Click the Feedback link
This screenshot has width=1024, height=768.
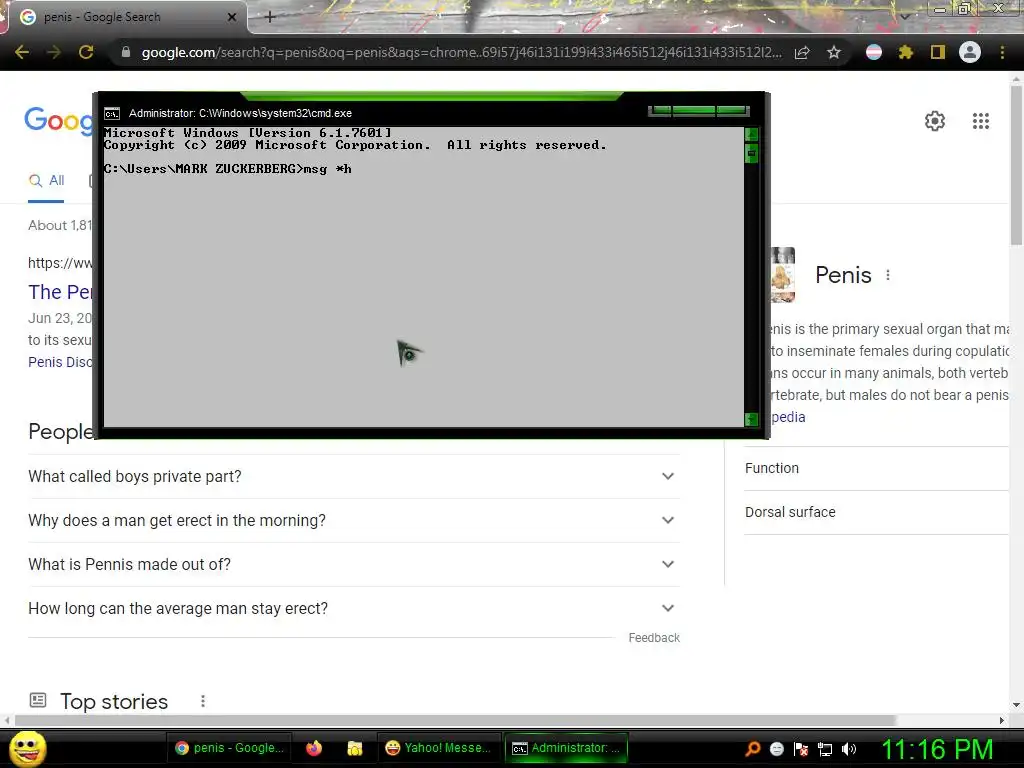click(654, 638)
